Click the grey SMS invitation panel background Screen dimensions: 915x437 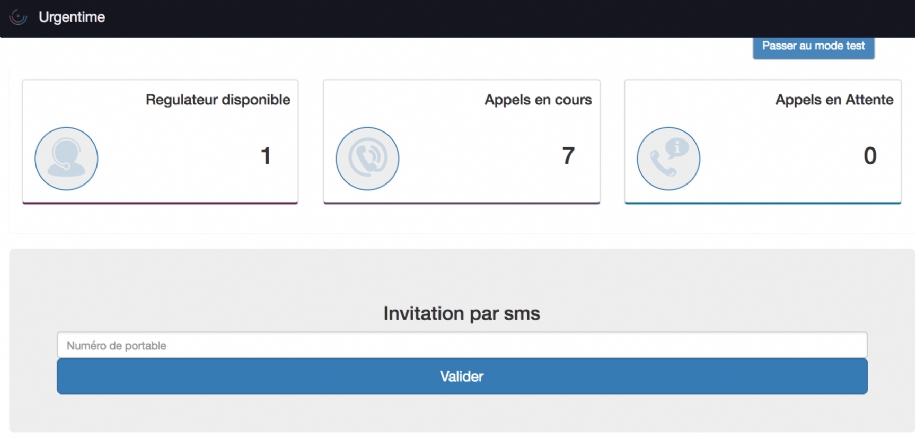tap(461, 275)
